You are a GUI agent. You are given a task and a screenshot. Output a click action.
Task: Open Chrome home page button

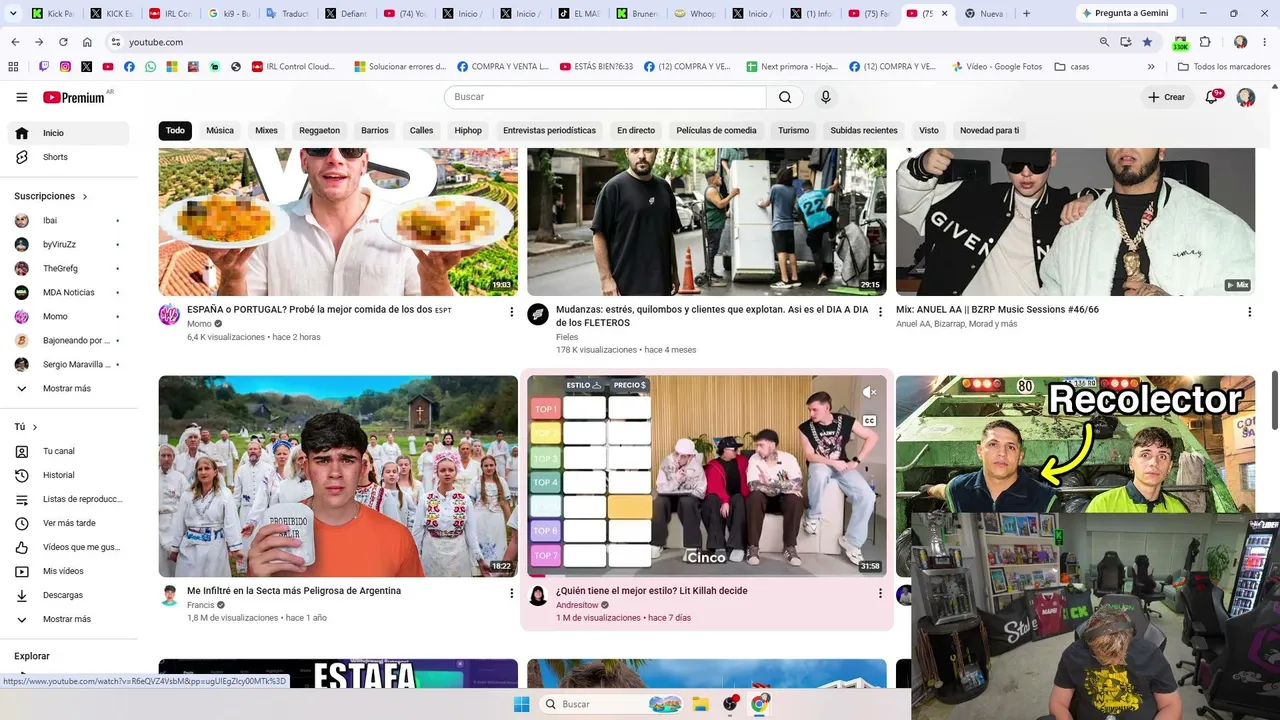click(x=87, y=42)
